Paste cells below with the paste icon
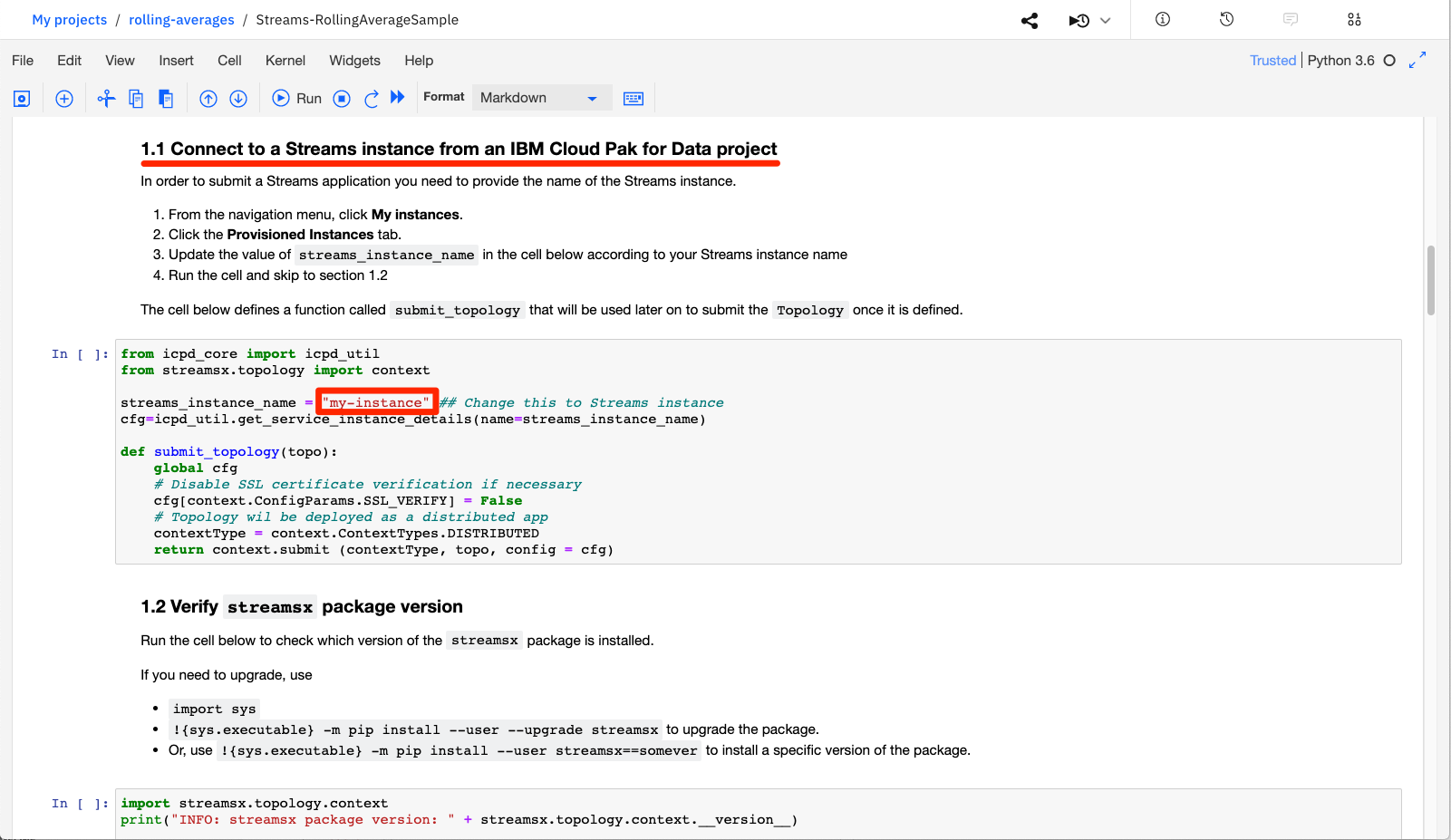The height and width of the screenshot is (840, 1451). click(x=166, y=99)
